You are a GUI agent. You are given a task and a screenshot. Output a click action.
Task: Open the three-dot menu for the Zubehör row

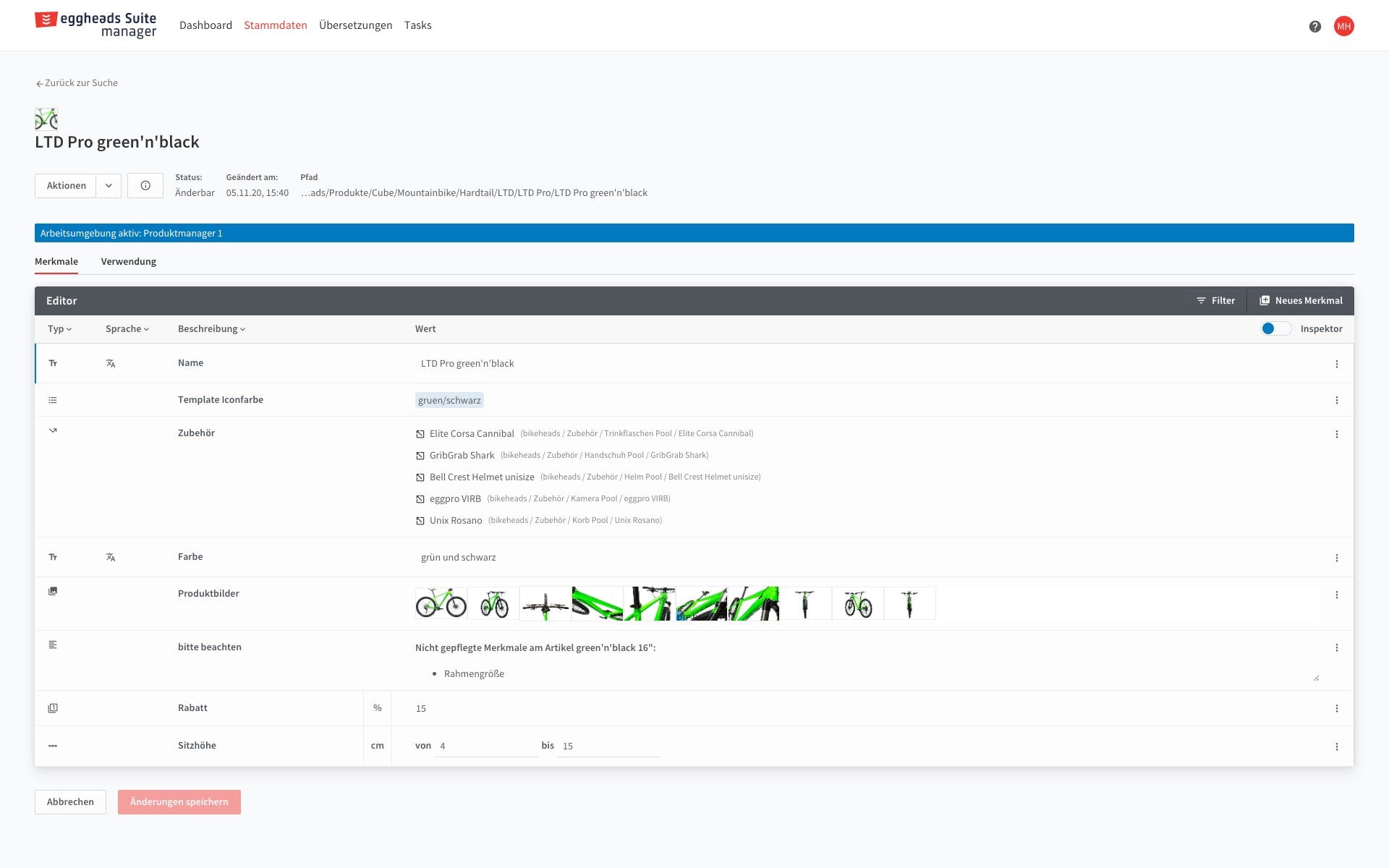pos(1336,434)
